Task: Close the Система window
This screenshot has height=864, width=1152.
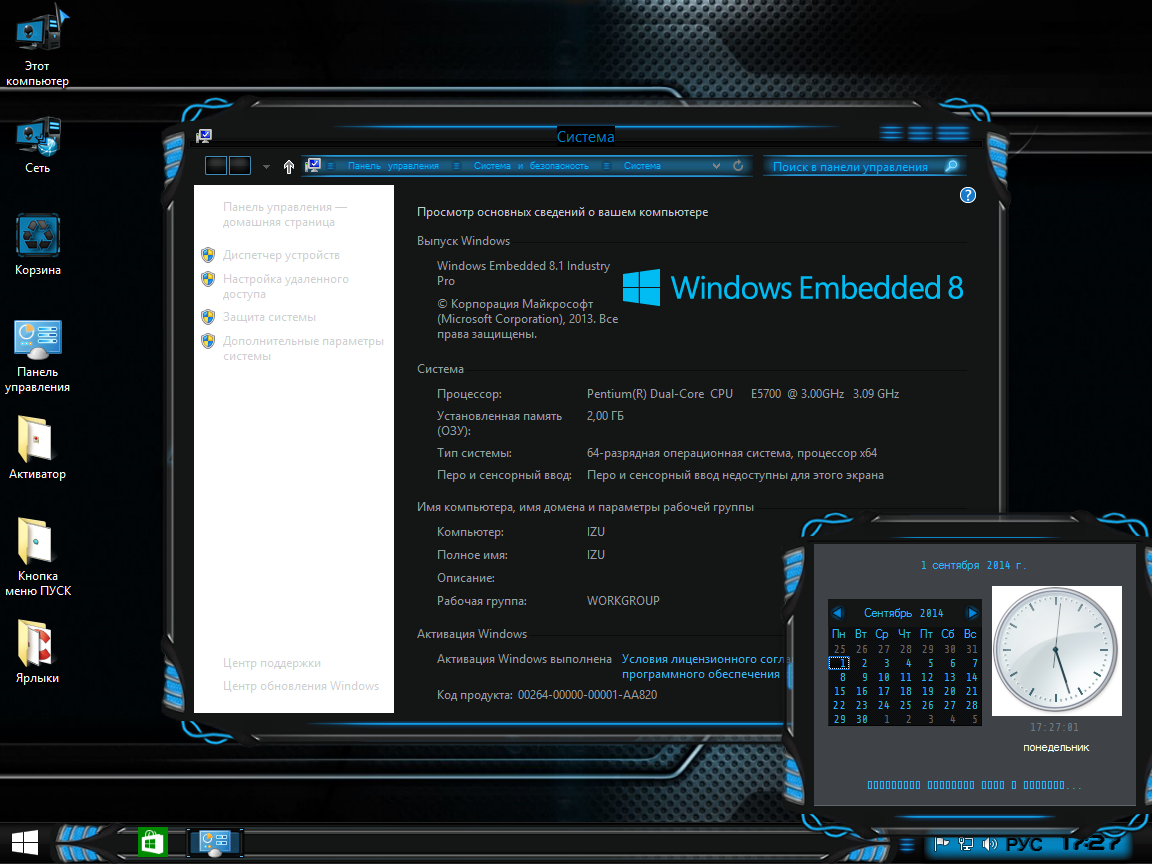Action: pyautogui.click(x=953, y=133)
